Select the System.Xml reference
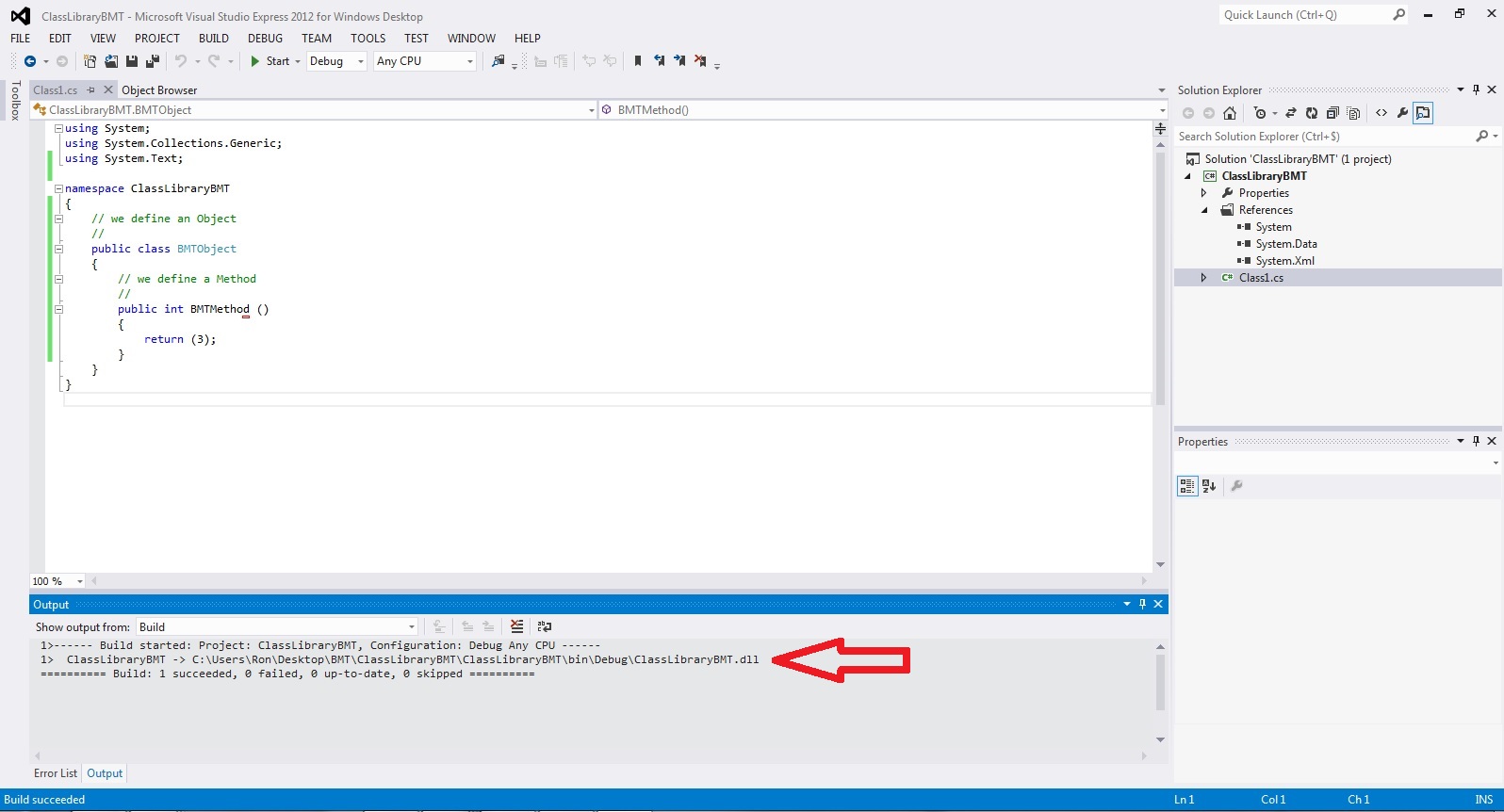Image resolution: width=1504 pixels, height=812 pixels. coord(1284,261)
